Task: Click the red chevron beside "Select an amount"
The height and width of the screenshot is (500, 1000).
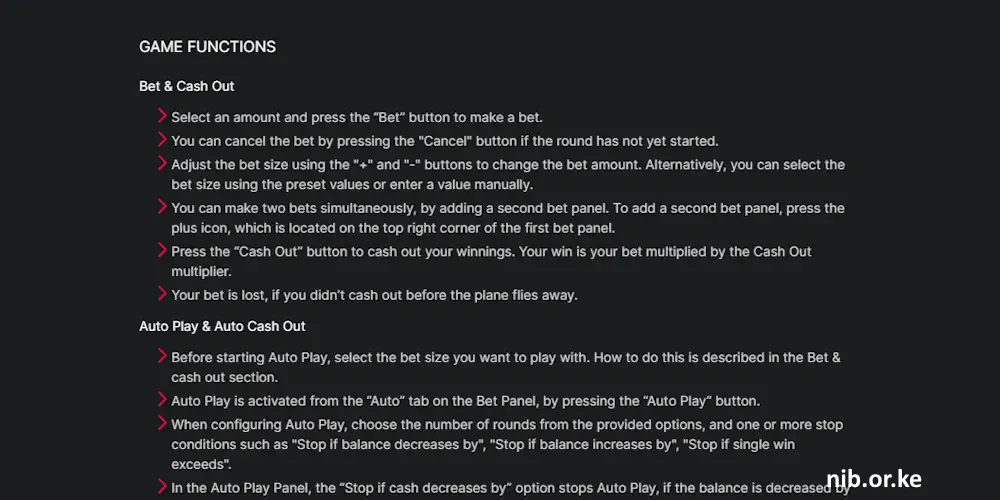Action: (162, 116)
